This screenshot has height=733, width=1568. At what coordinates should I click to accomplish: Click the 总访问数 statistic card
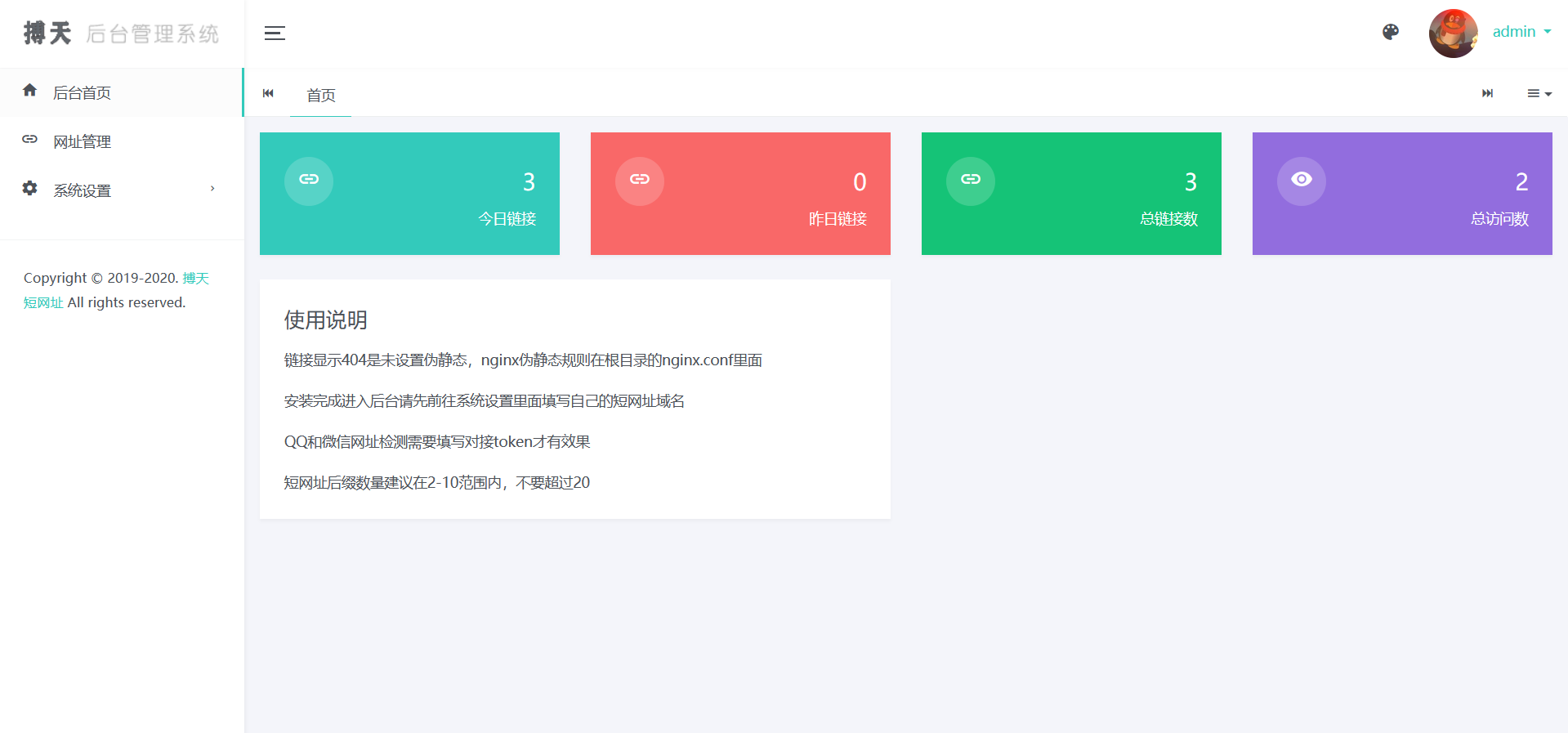(1402, 194)
